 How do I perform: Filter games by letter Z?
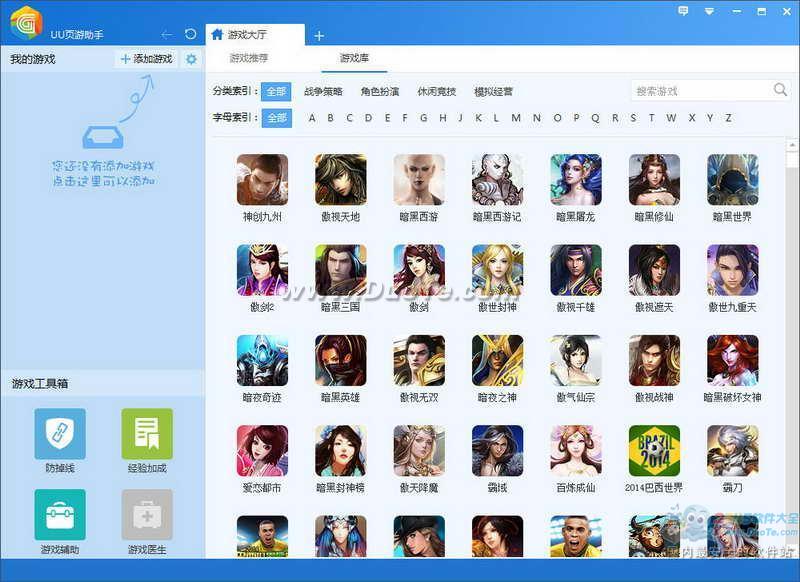[x=729, y=118]
